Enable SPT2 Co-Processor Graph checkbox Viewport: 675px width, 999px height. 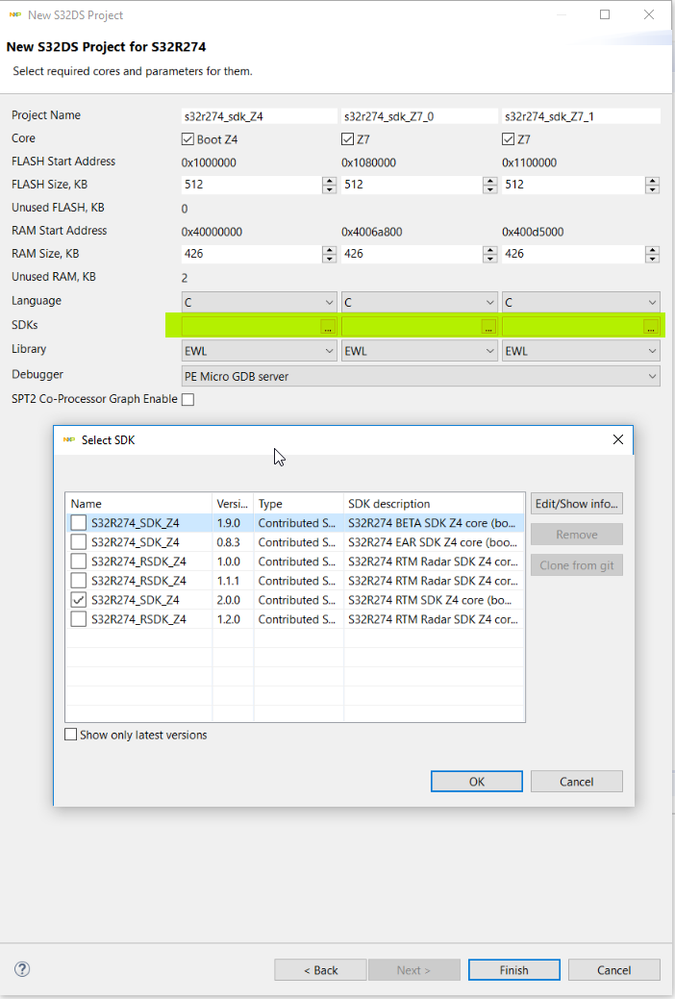click(x=187, y=399)
